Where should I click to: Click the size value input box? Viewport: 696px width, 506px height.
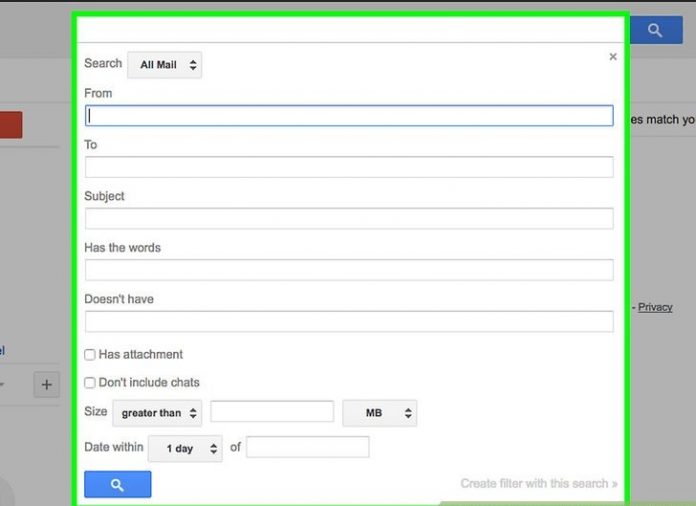pyautogui.click(x=272, y=412)
